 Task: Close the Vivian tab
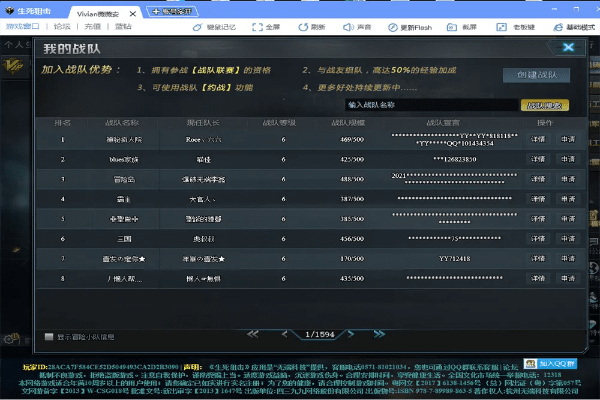[x=133, y=14]
